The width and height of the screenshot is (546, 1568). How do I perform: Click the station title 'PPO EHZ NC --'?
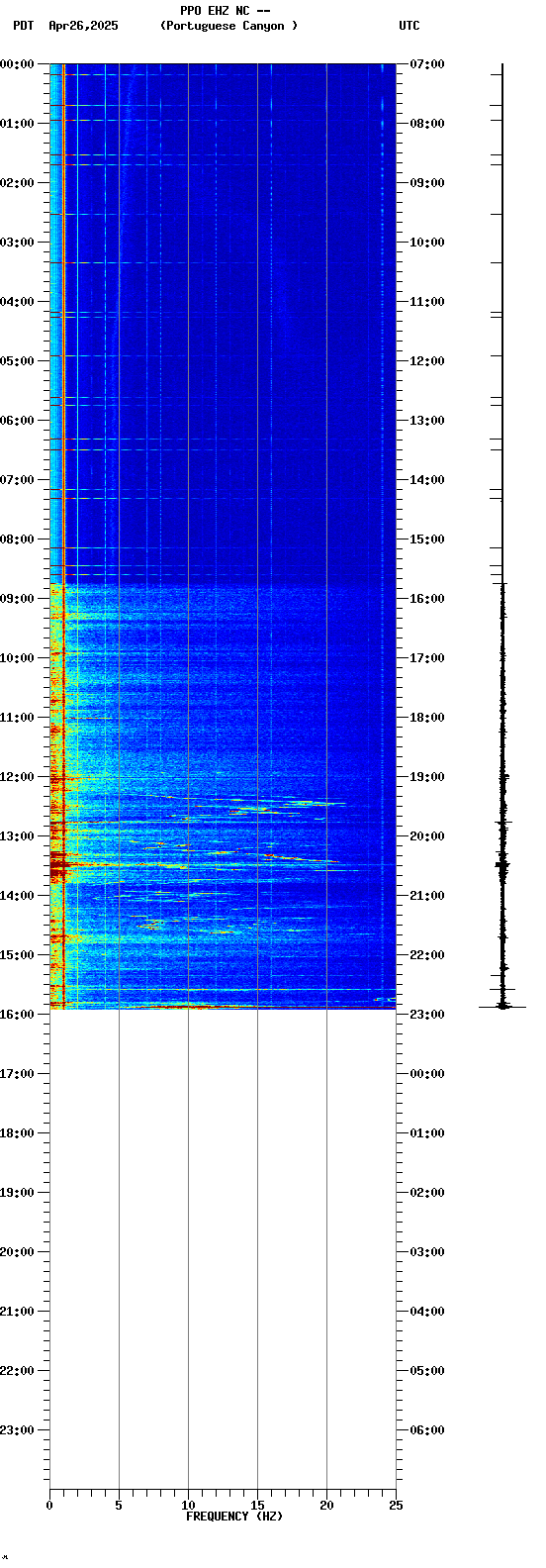pos(226,11)
